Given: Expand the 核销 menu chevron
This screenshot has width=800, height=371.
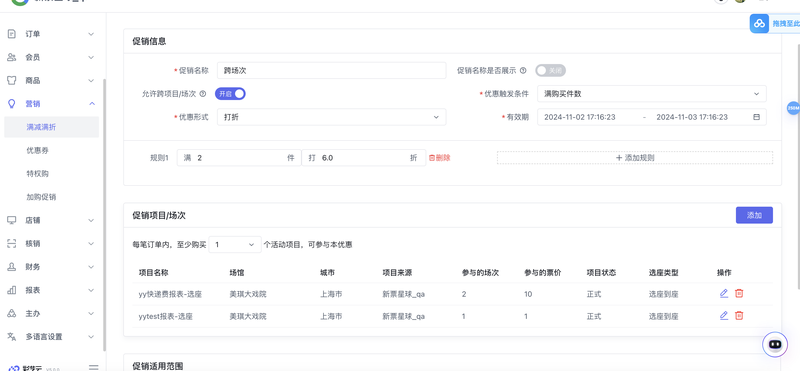Looking at the screenshot, I should click(x=91, y=243).
